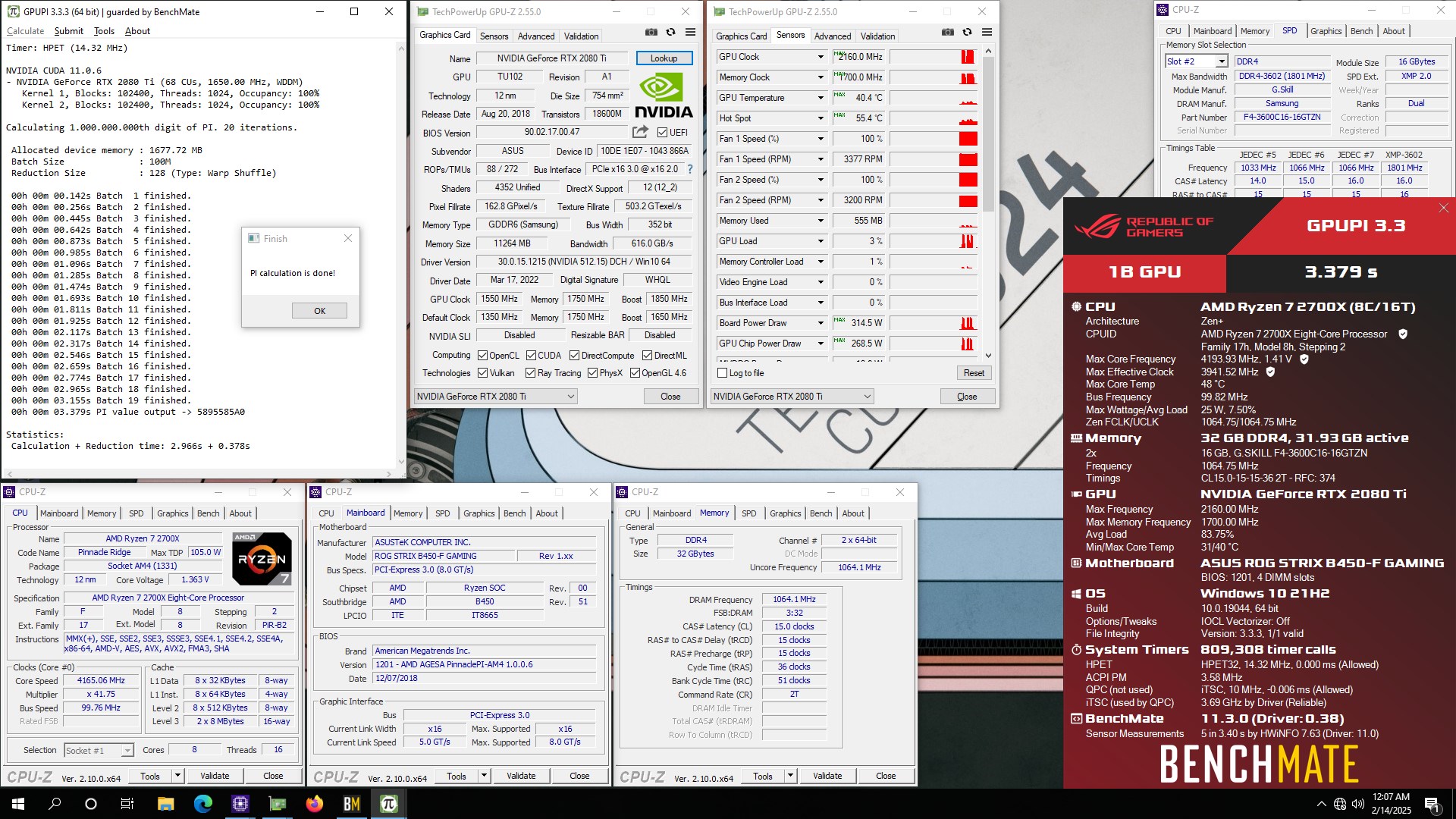Toggle the DirectCompute checkbox
This screenshot has height=819, width=1456.
[574, 355]
